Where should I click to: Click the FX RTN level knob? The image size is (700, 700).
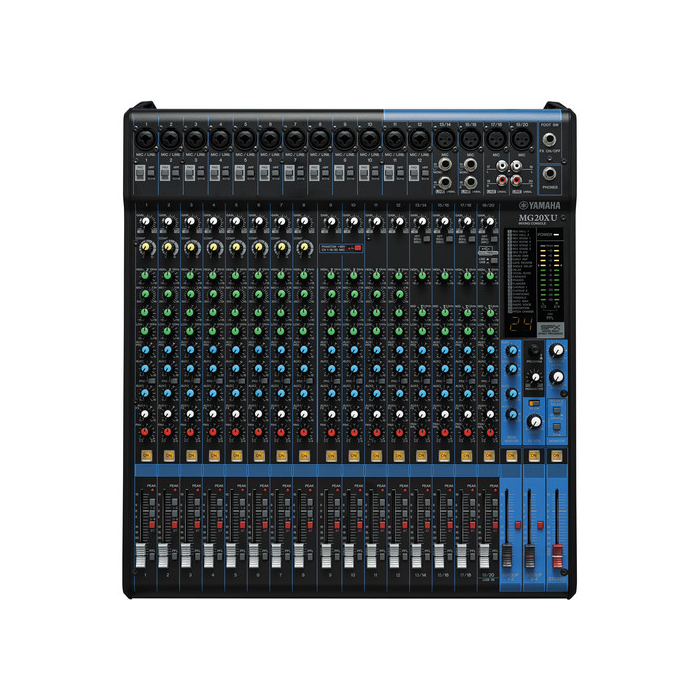point(534,421)
